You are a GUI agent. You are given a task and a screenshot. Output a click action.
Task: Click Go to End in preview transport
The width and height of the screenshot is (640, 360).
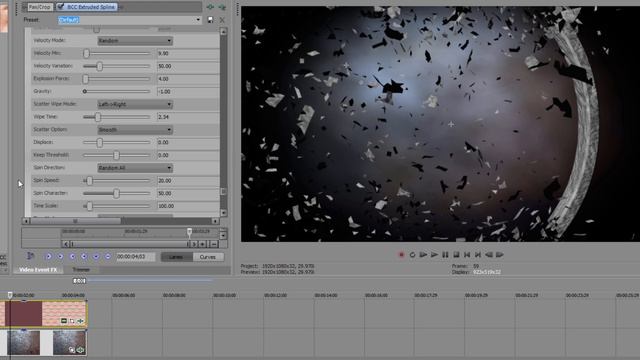pyautogui.click(x=478, y=255)
